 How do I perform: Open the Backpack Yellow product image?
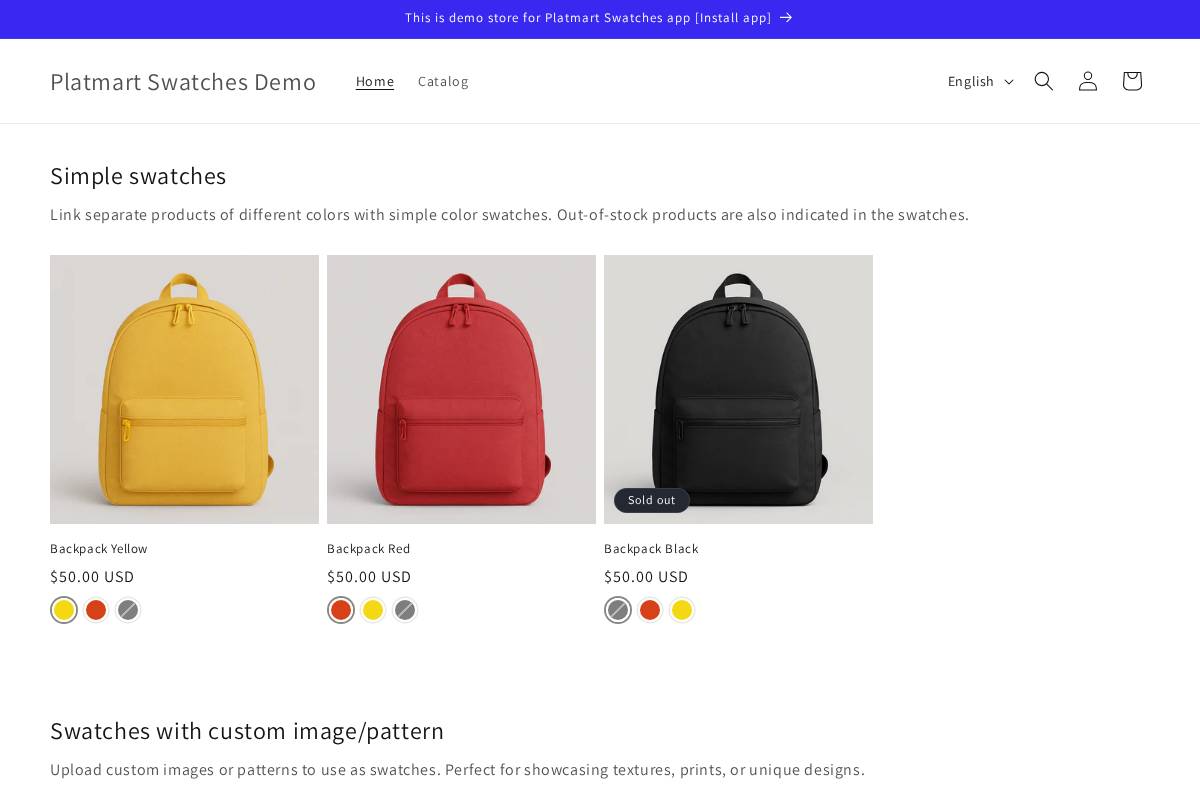(x=184, y=389)
